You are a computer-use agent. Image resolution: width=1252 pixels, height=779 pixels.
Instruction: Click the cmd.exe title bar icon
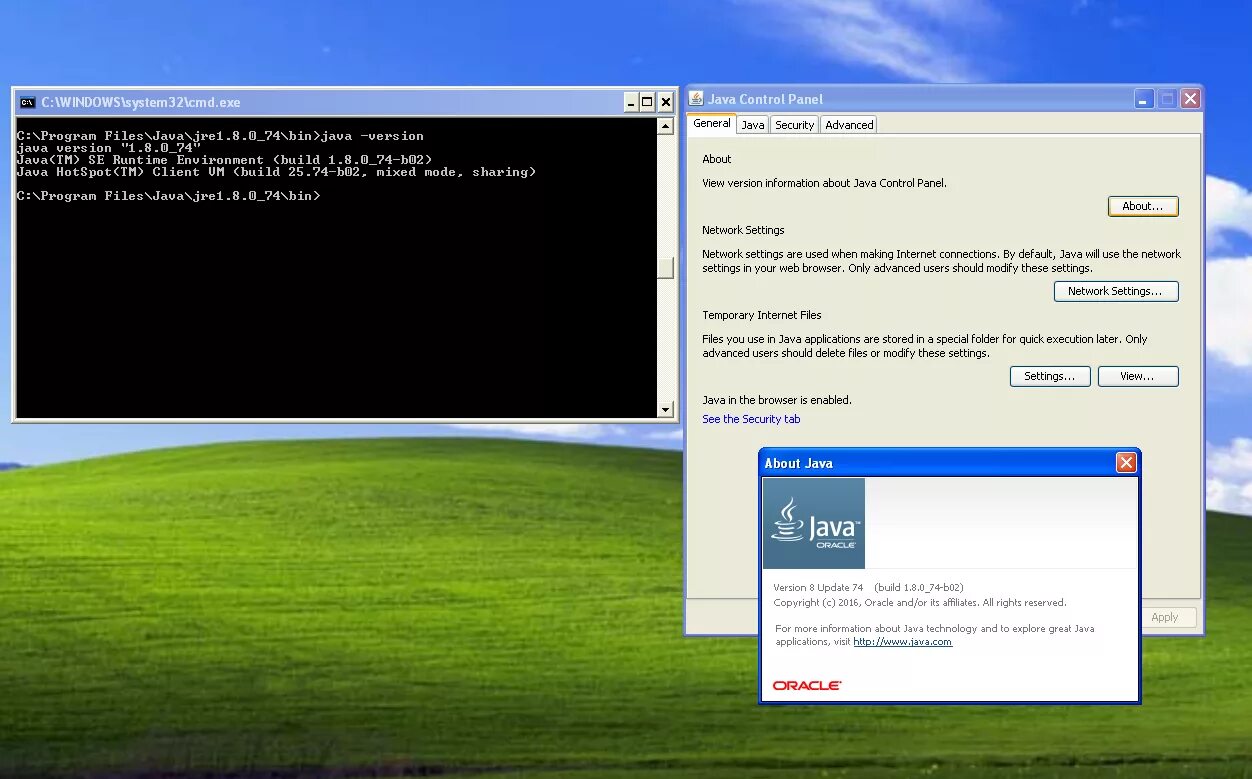(28, 102)
